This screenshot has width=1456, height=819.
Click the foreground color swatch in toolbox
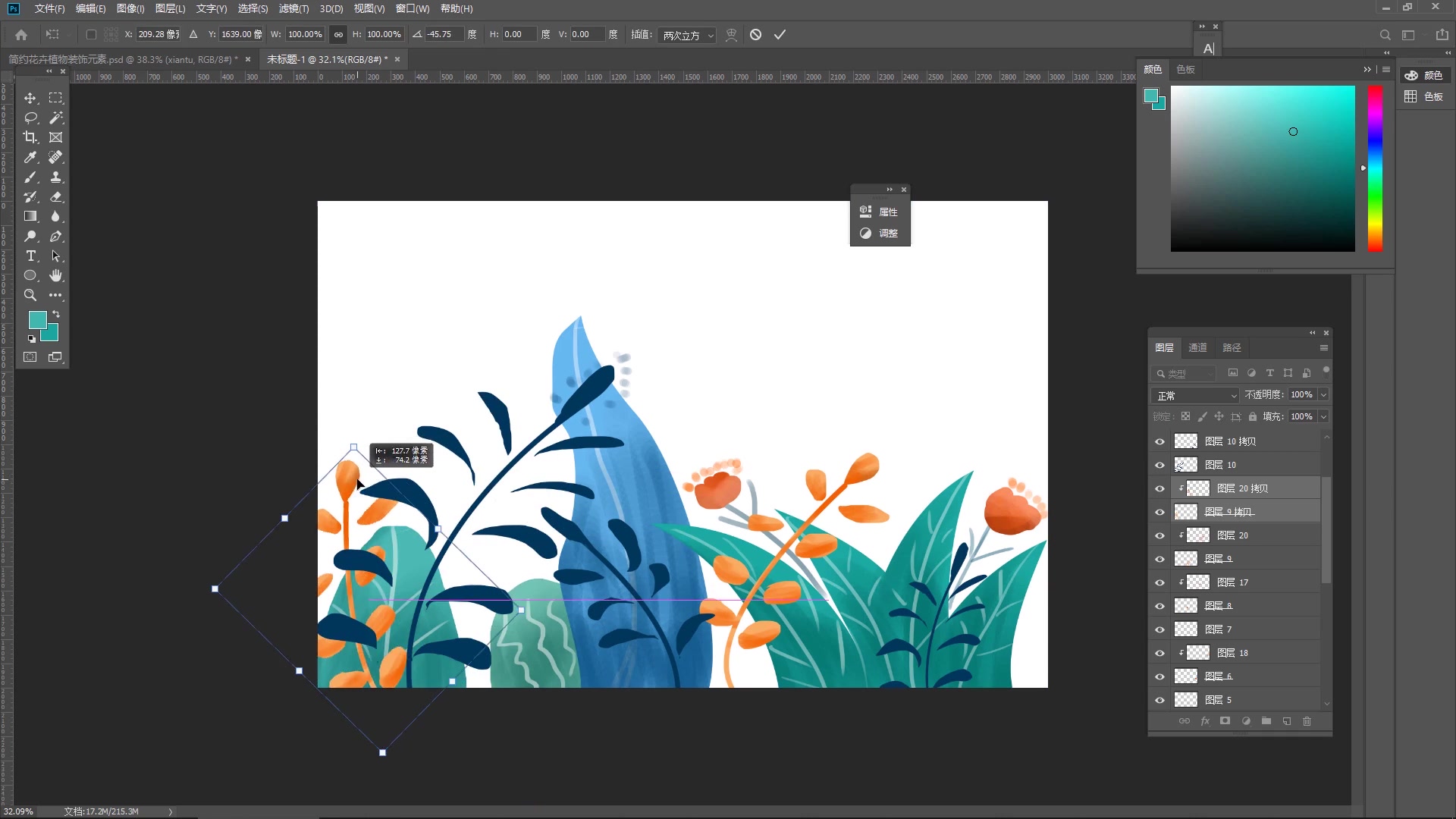(x=36, y=319)
